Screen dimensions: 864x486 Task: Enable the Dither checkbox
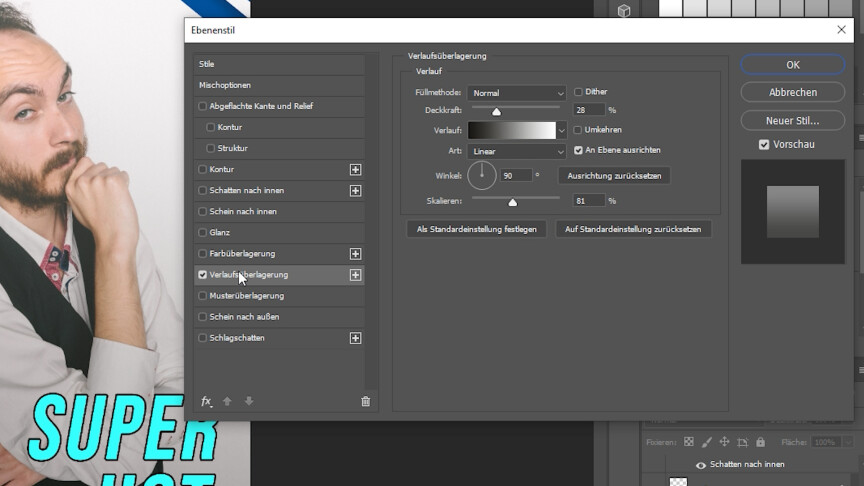pos(578,92)
